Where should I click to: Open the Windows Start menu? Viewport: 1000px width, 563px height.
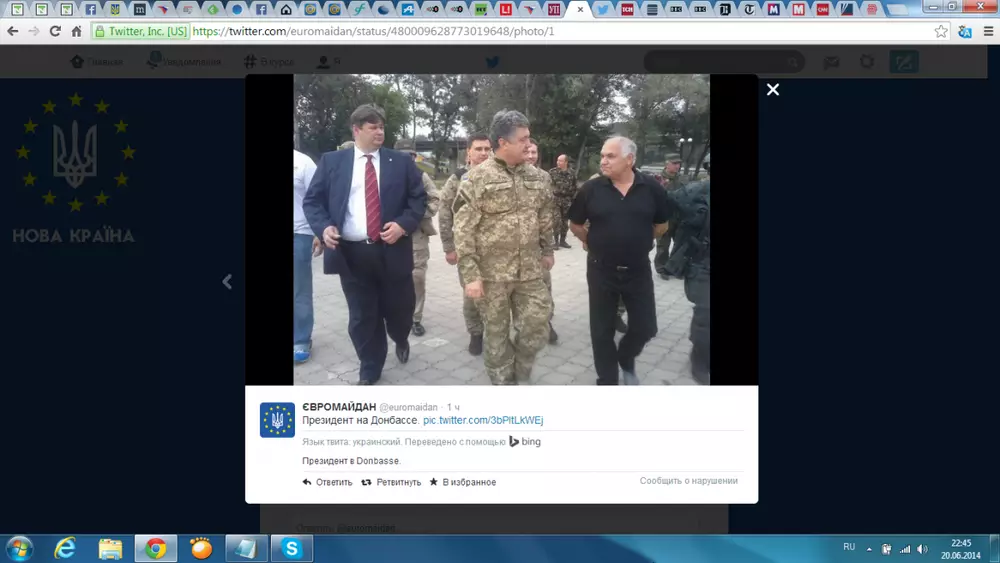click(19, 548)
